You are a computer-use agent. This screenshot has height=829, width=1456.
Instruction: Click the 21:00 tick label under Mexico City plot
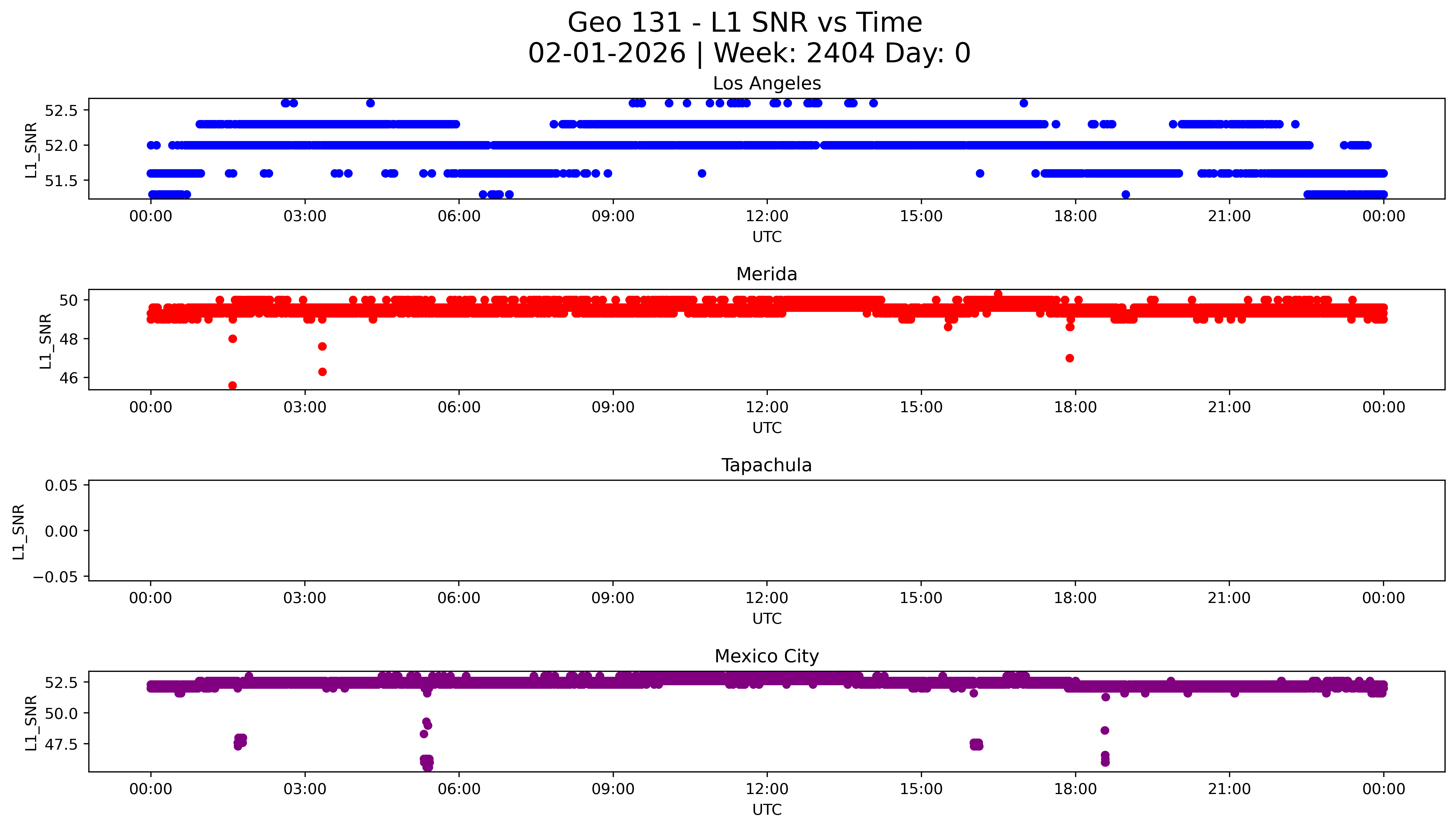[1229, 789]
